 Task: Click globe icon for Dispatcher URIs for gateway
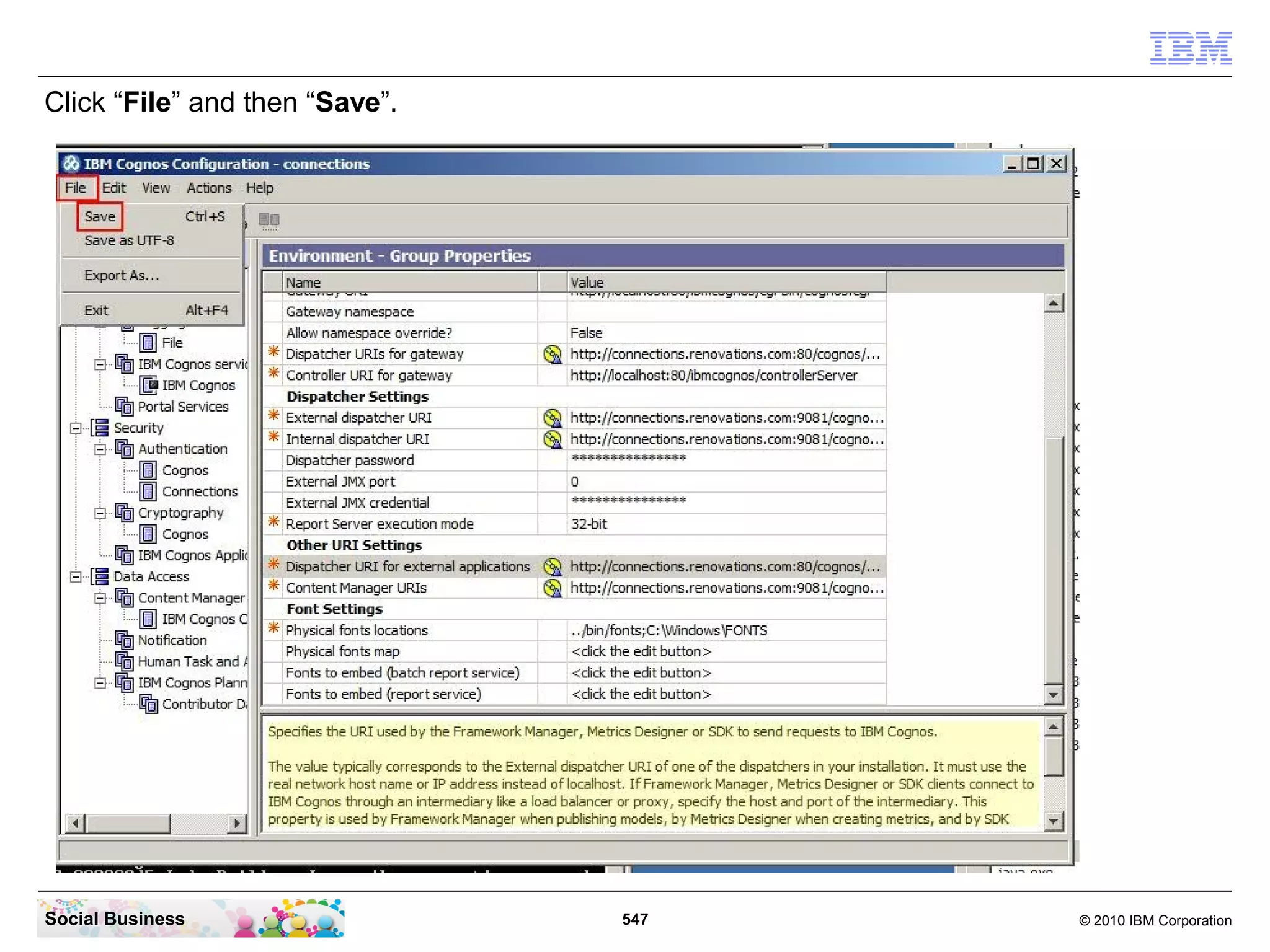point(552,355)
